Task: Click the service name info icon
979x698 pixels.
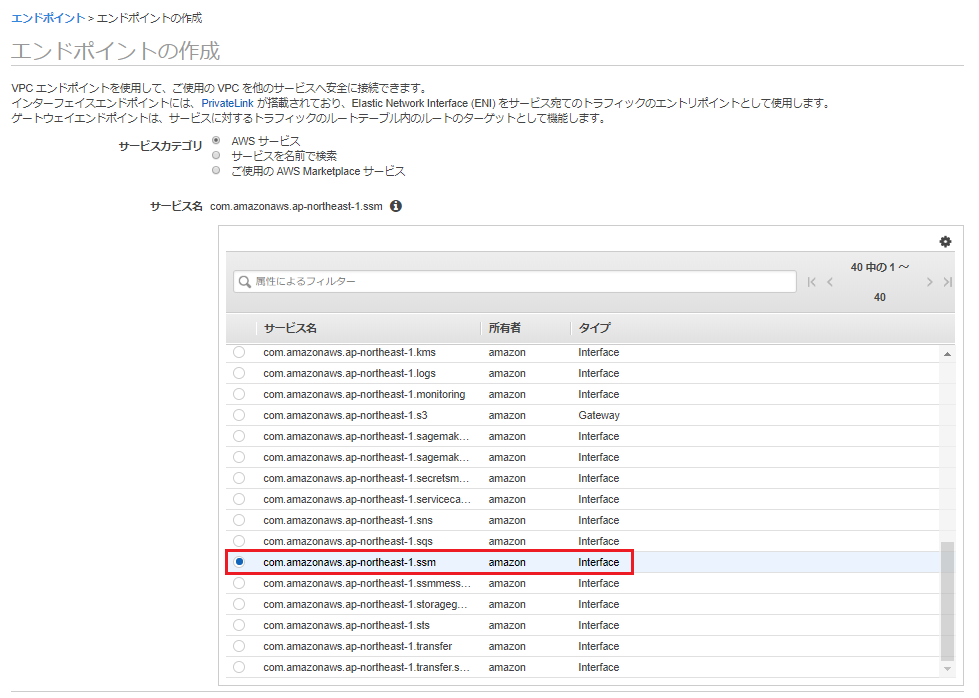Action: tap(396, 206)
